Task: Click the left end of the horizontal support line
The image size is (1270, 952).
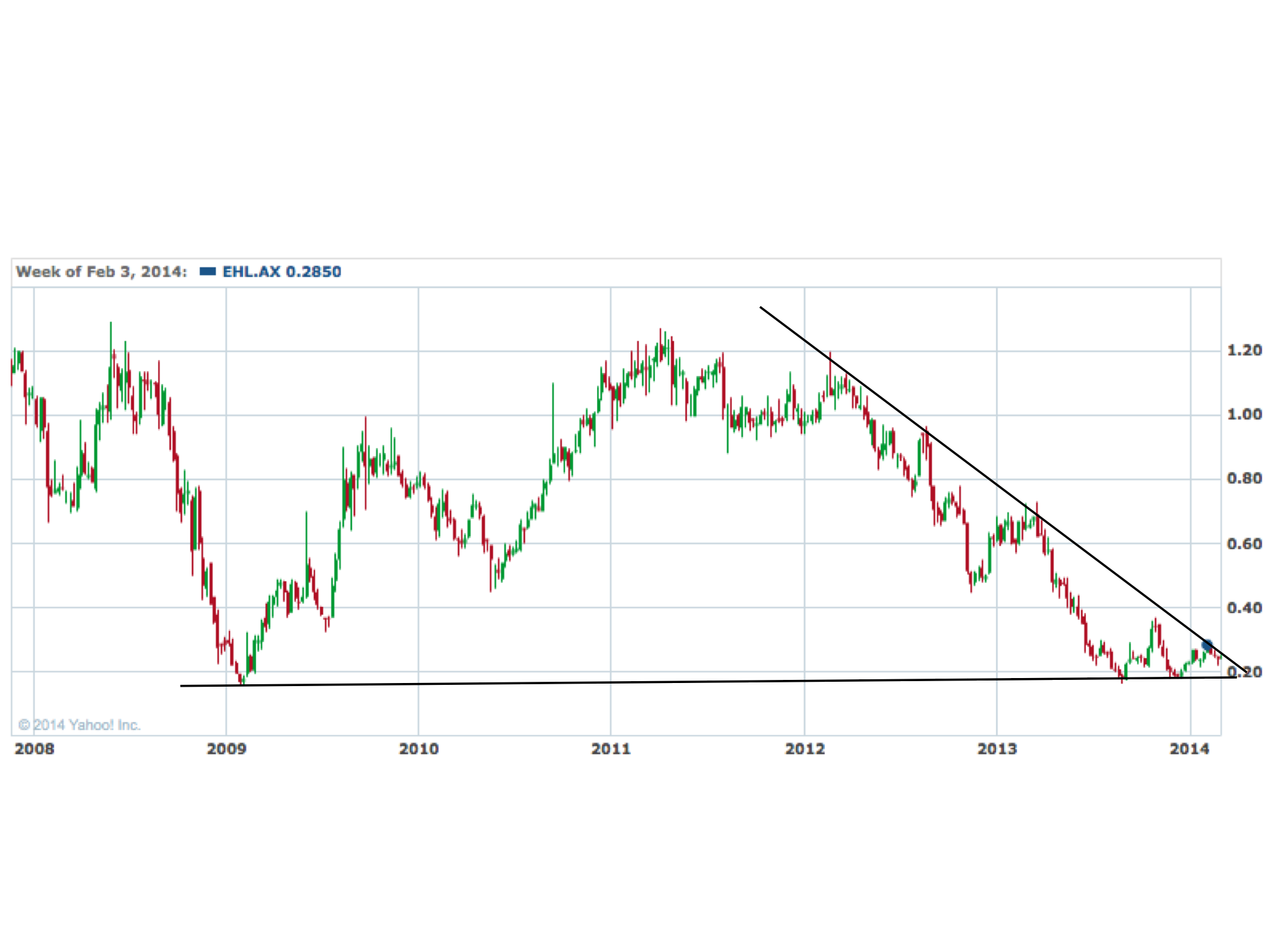Action: 182,685
